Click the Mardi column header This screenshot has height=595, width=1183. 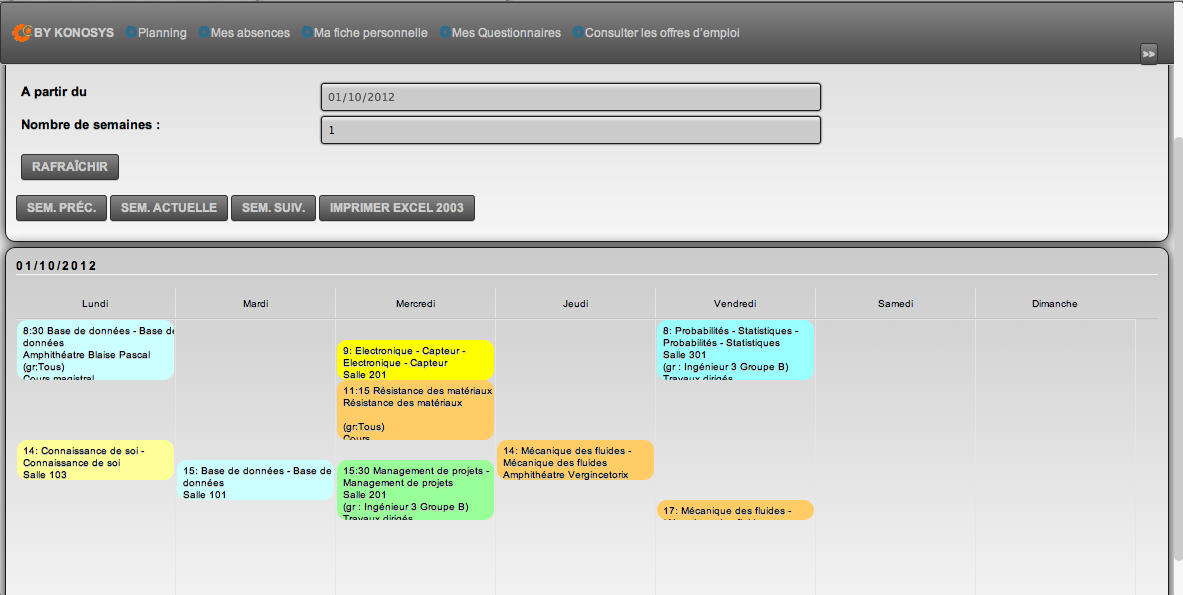[x=256, y=303]
